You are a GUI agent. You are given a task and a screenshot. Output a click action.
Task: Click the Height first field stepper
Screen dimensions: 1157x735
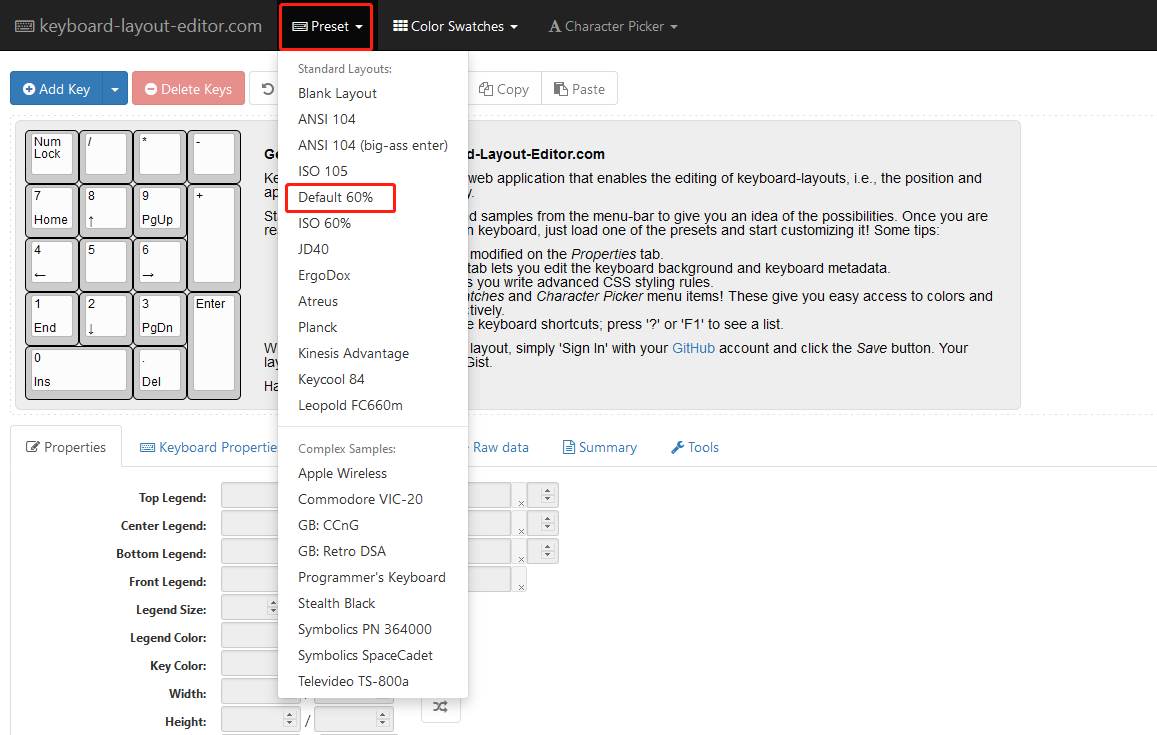tap(289, 718)
